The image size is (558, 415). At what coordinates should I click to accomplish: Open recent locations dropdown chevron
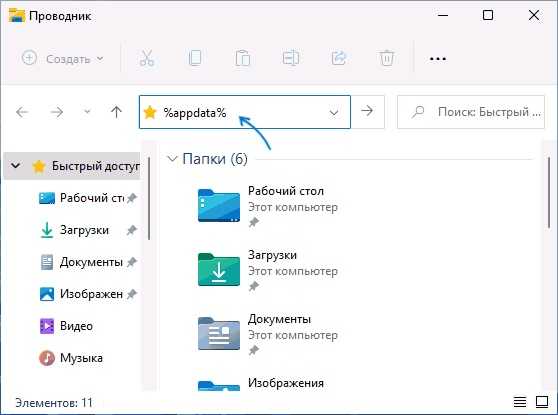(x=87, y=112)
